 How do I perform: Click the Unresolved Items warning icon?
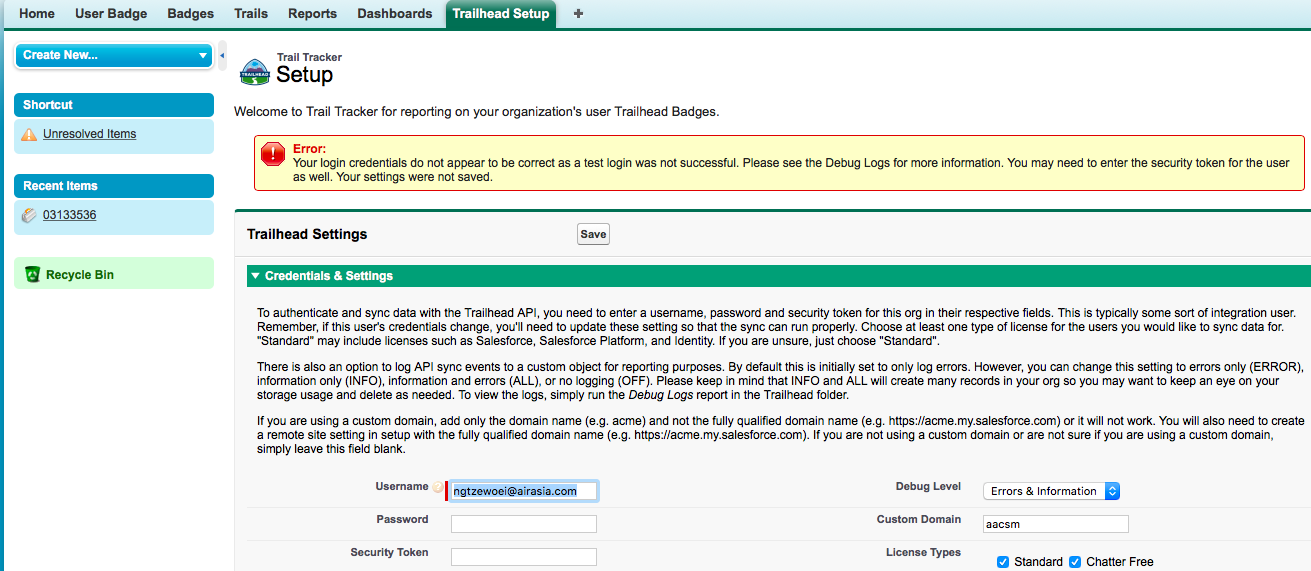[29, 134]
